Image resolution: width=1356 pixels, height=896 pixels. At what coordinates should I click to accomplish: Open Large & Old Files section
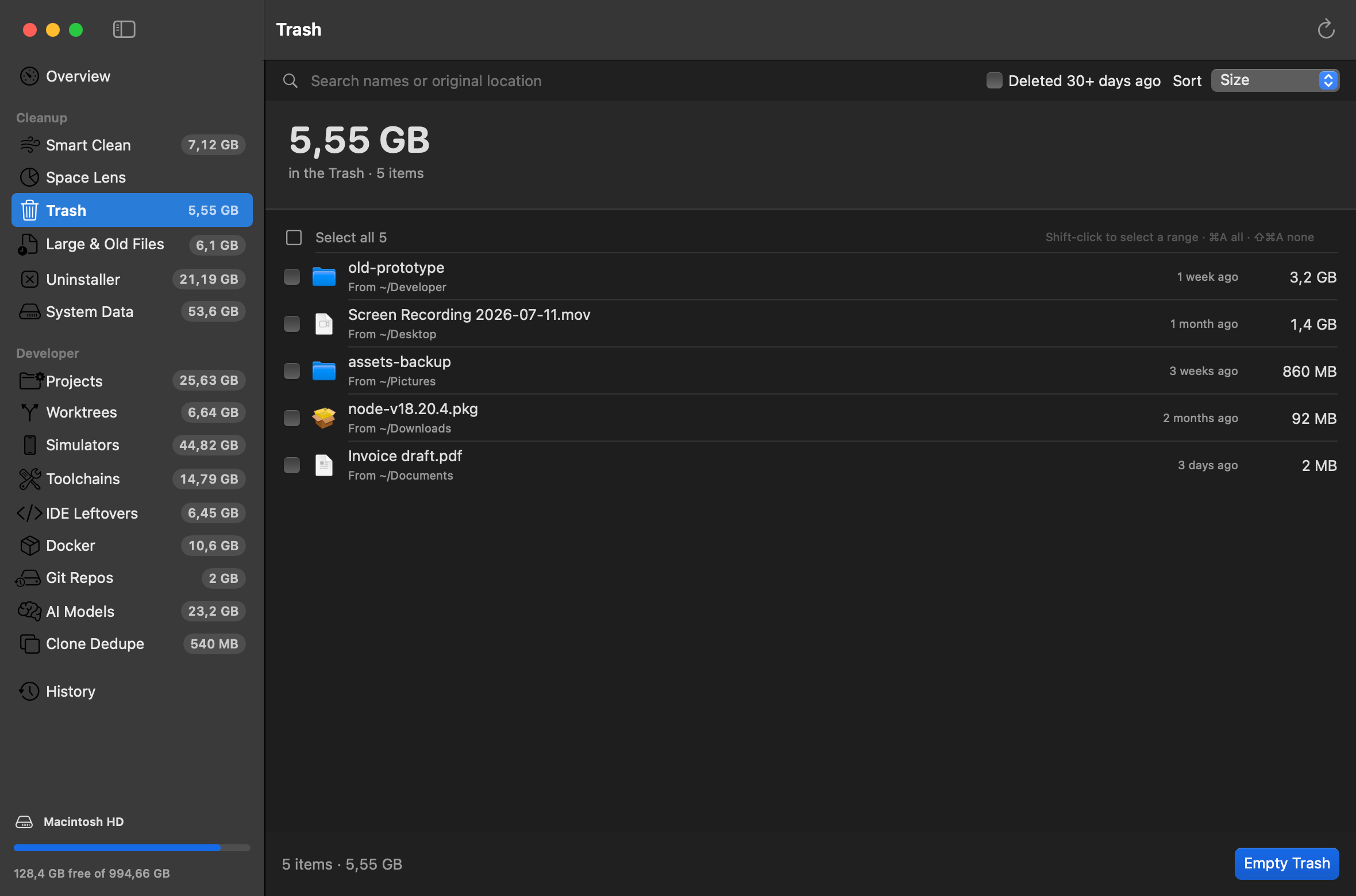132,245
